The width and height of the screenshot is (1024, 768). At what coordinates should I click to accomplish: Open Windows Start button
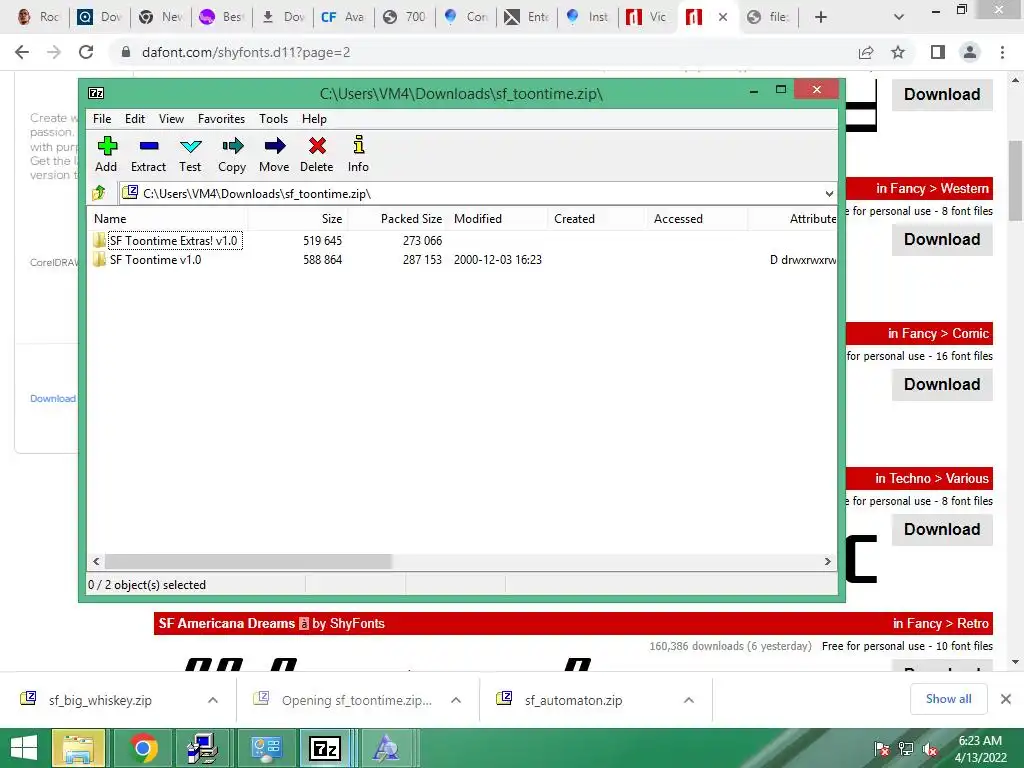[x=24, y=748]
